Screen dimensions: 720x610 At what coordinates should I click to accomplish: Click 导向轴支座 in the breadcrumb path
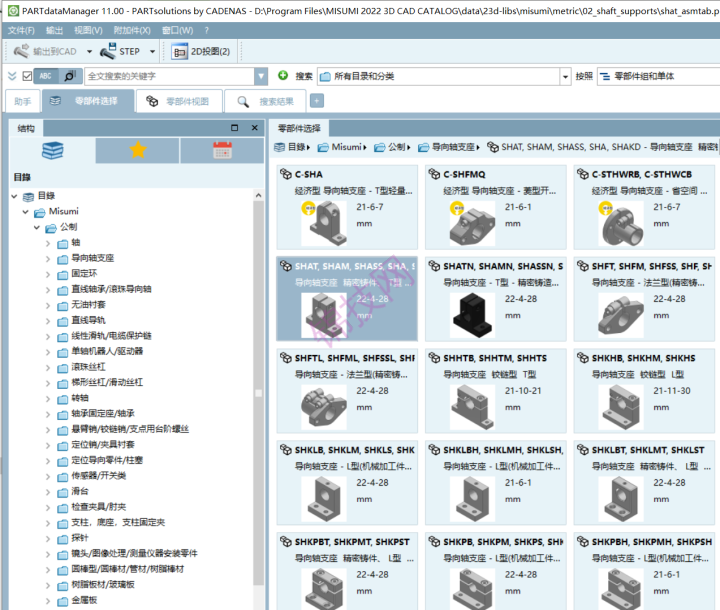[x=453, y=147]
